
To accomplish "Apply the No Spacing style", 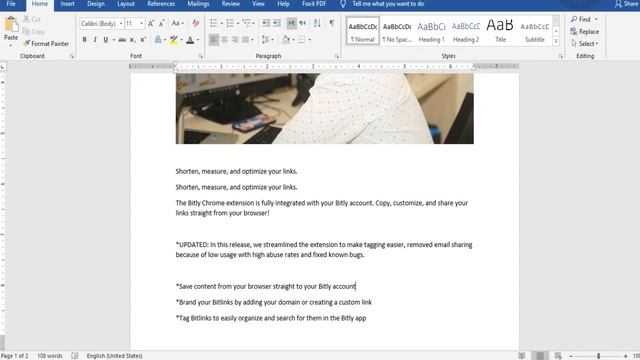I will tap(397, 31).
